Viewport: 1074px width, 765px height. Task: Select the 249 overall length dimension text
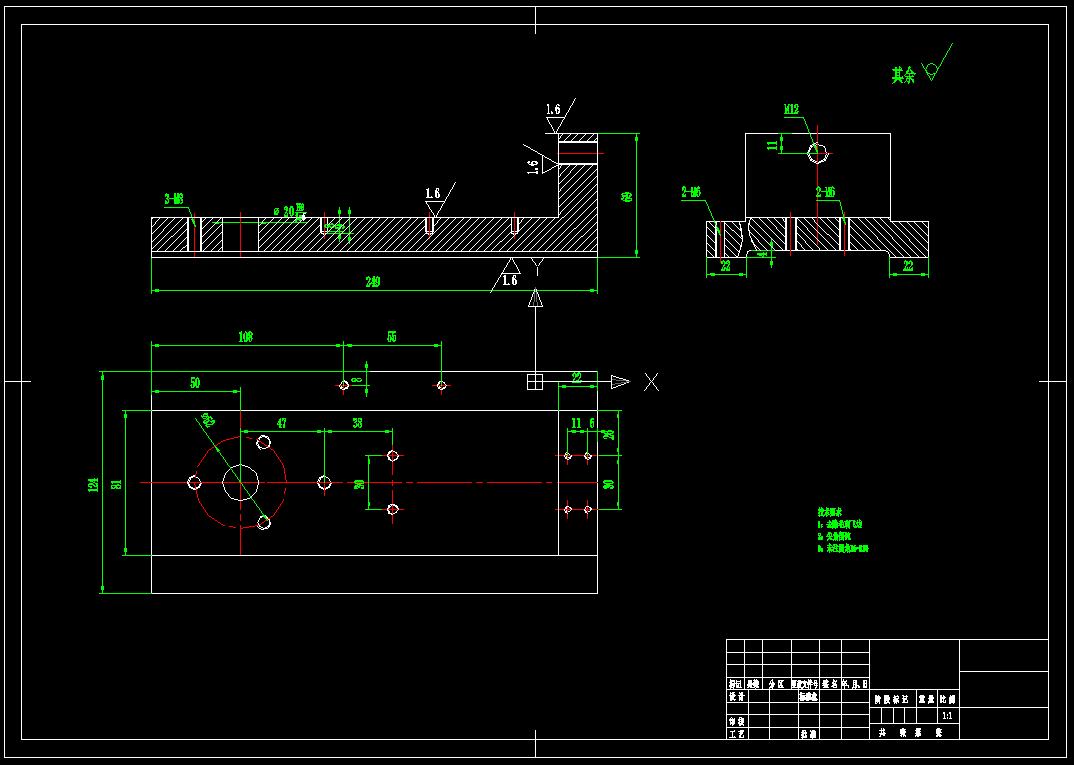click(375, 281)
